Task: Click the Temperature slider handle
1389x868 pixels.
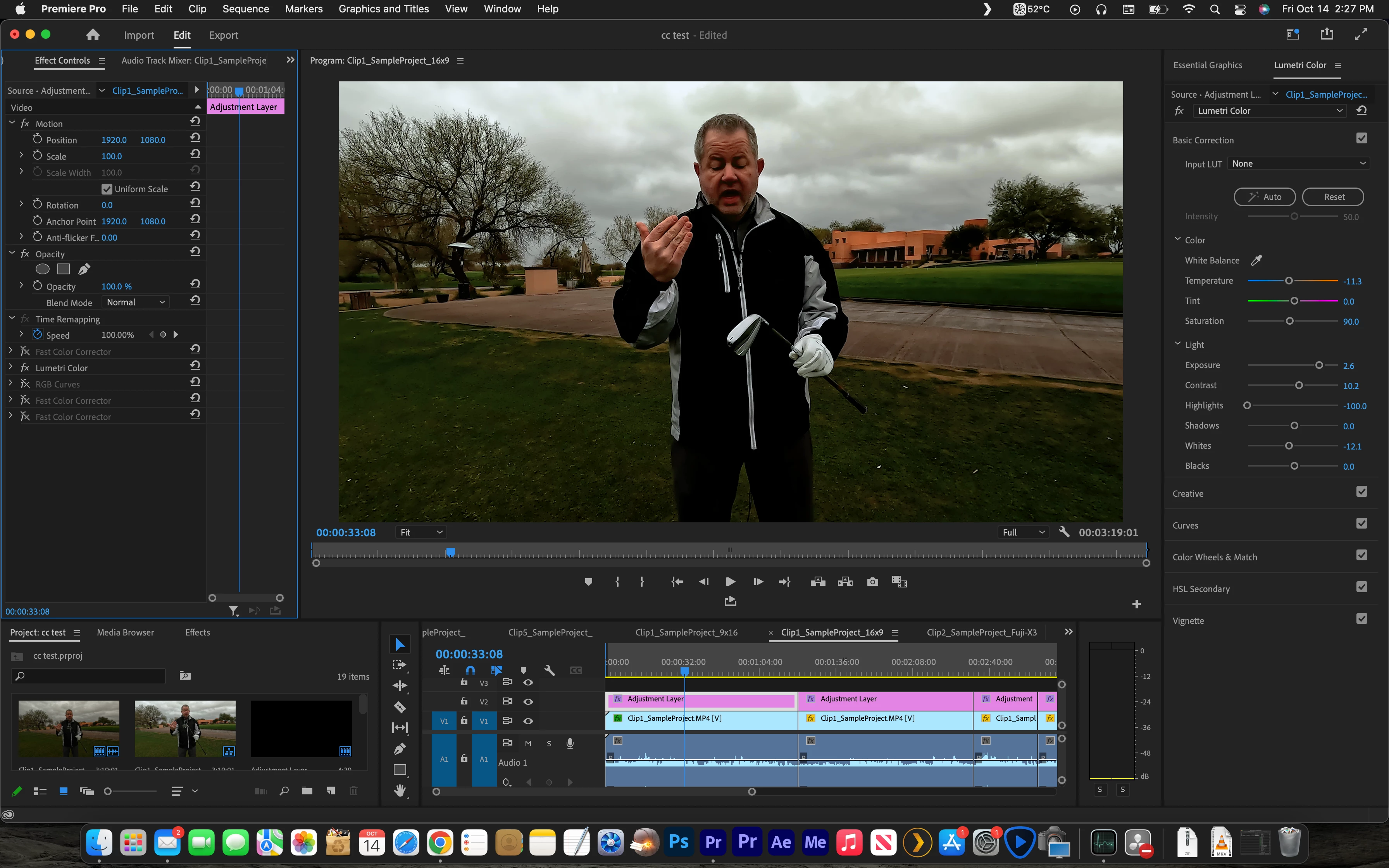Action: [x=1289, y=281]
